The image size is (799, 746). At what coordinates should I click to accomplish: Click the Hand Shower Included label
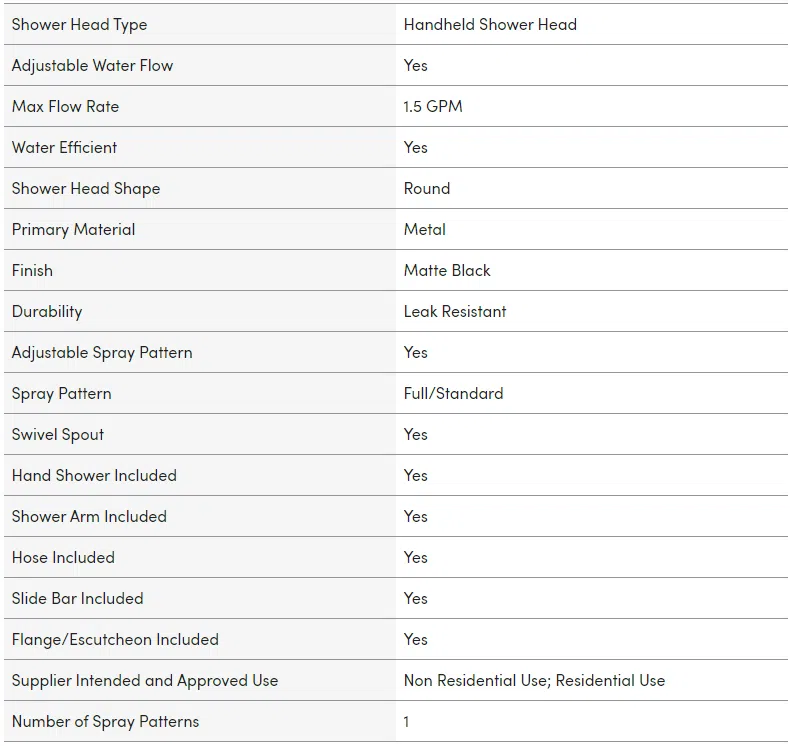point(94,475)
